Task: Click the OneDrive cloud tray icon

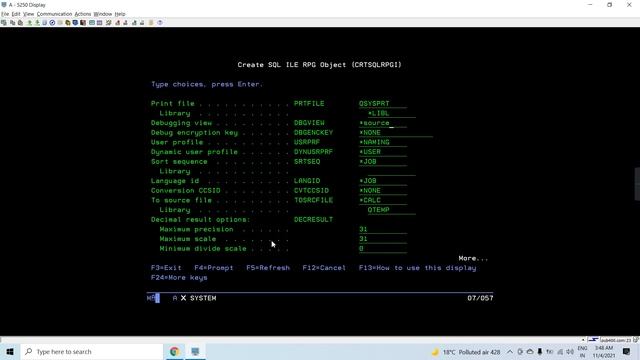Action: (x=530, y=351)
